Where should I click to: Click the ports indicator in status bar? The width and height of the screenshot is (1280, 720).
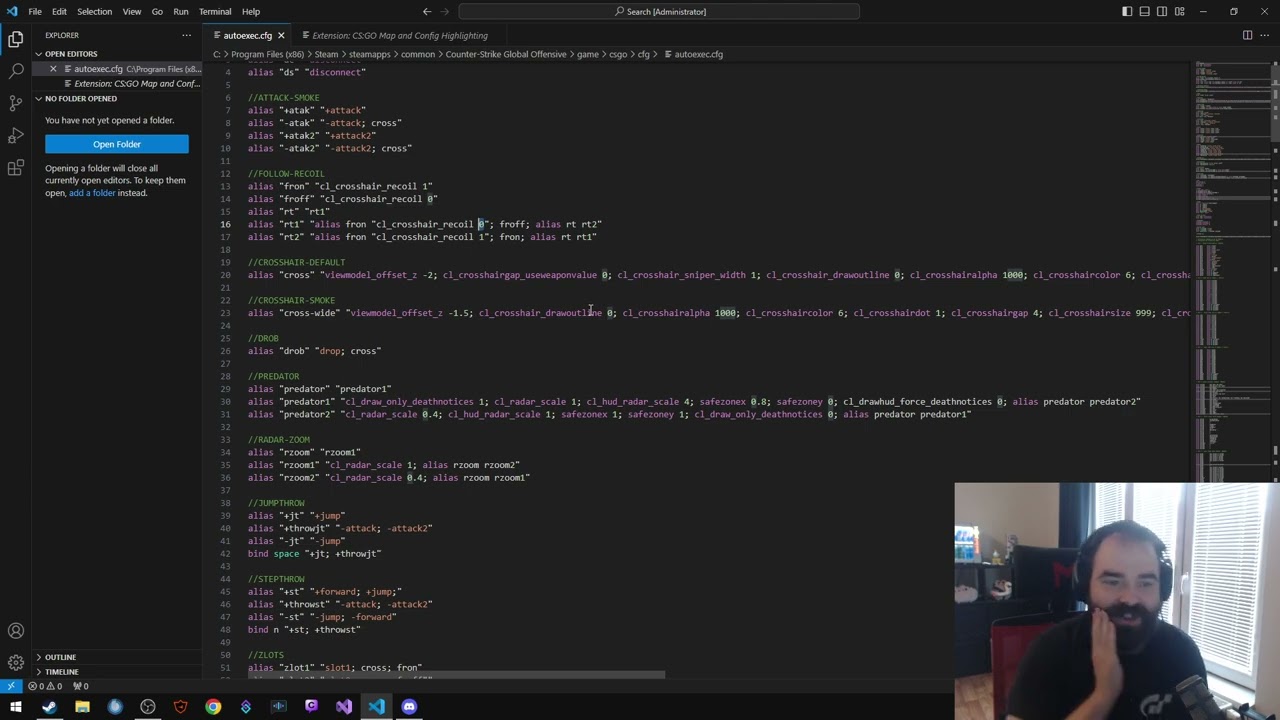(x=80, y=686)
